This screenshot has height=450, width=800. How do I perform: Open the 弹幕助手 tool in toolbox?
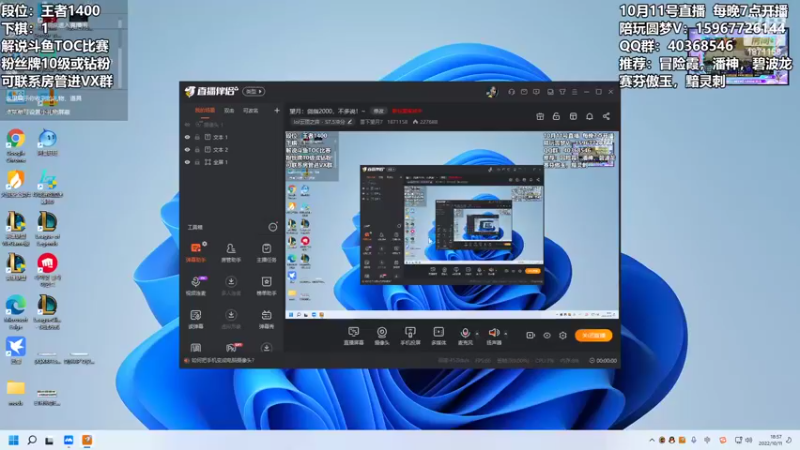click(x=195, y=252)
